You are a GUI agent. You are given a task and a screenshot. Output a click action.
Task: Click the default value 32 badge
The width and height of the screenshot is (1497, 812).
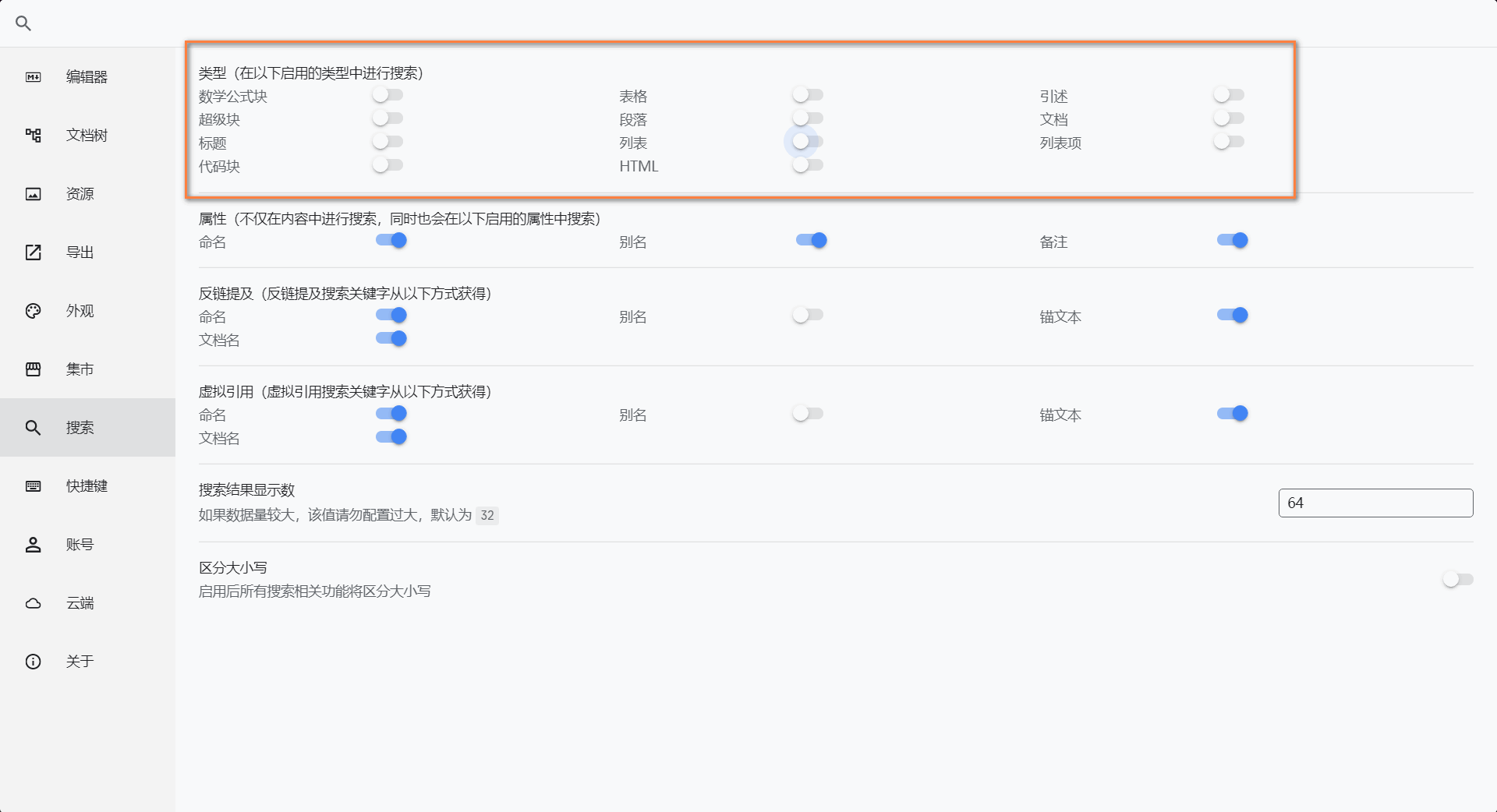coord(487,515)
